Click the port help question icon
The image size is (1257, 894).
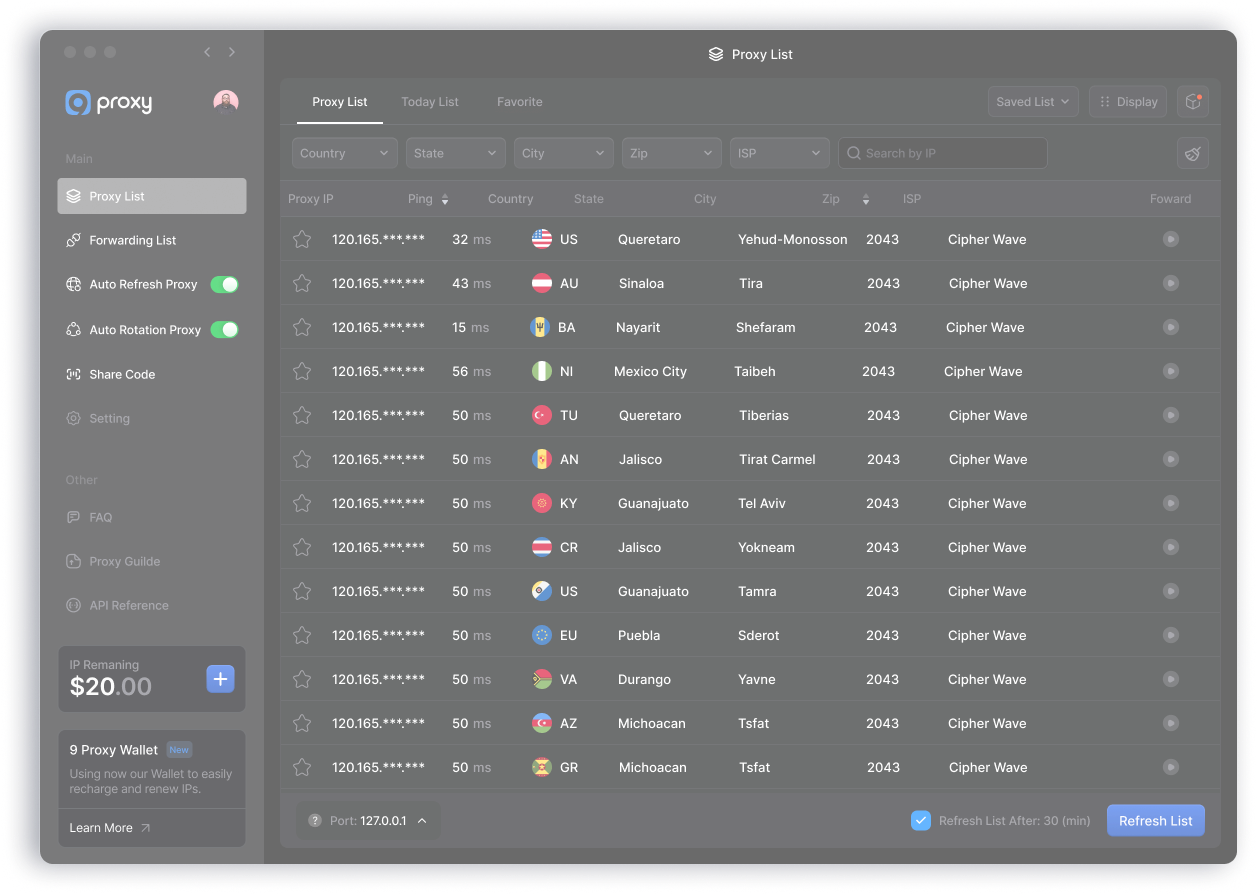tap(314, 821)
